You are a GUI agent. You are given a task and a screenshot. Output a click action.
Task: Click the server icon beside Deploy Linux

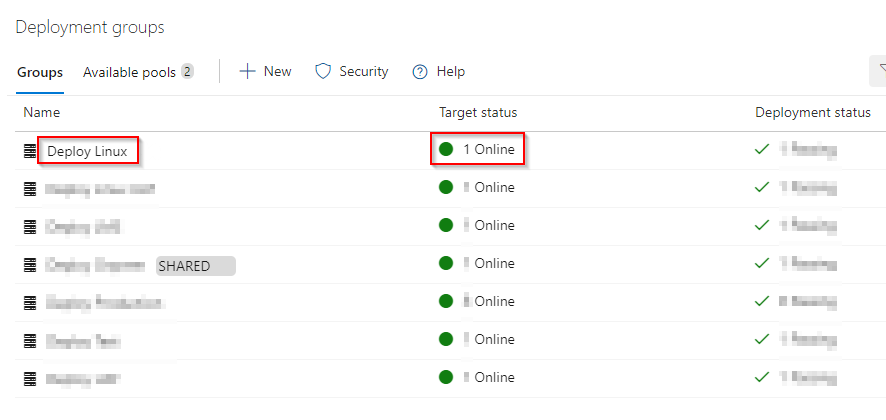tap(30, 151)
